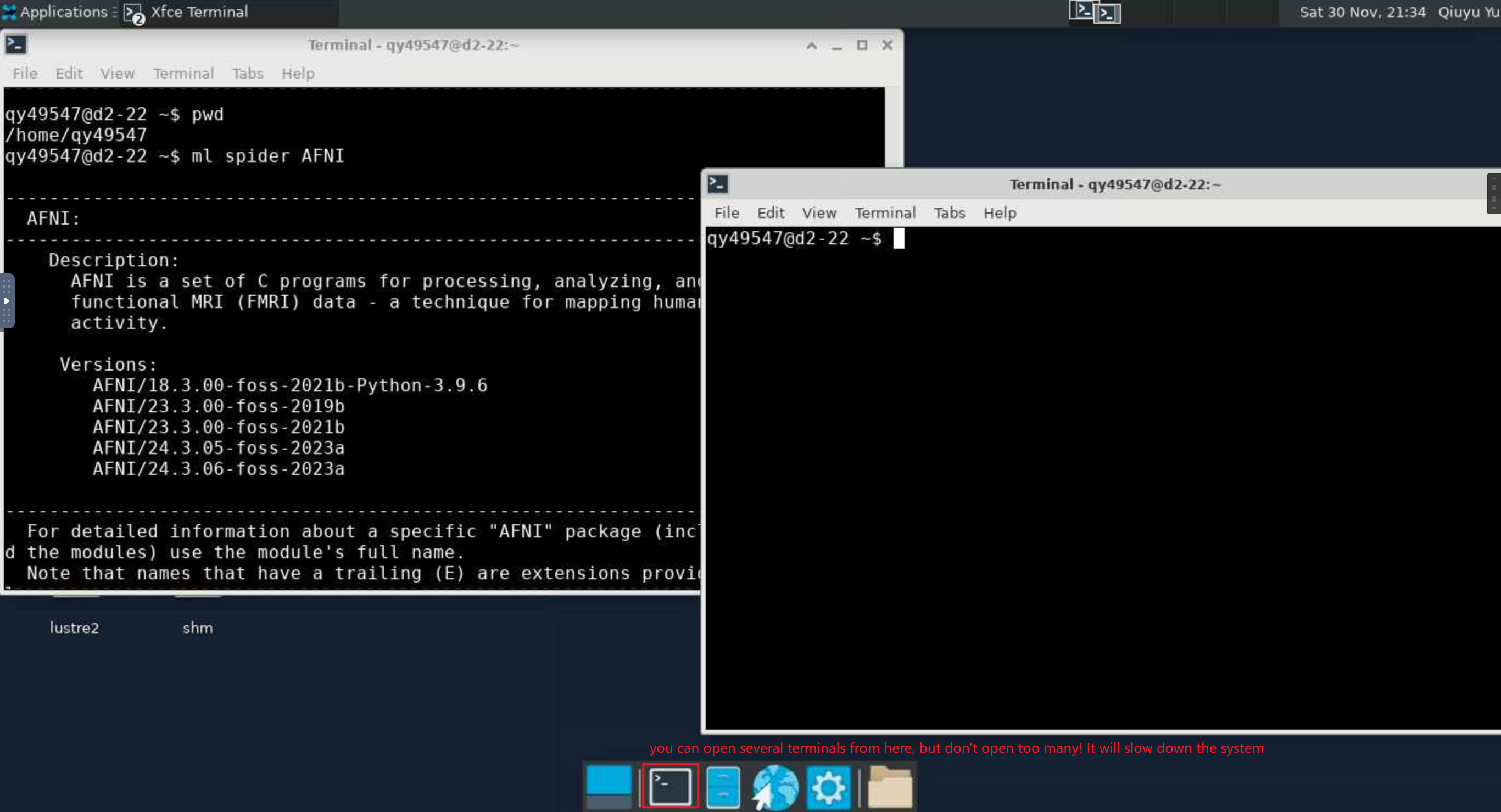
Task: Open the Tabs menu in front terminal
Action: point(949,212)
